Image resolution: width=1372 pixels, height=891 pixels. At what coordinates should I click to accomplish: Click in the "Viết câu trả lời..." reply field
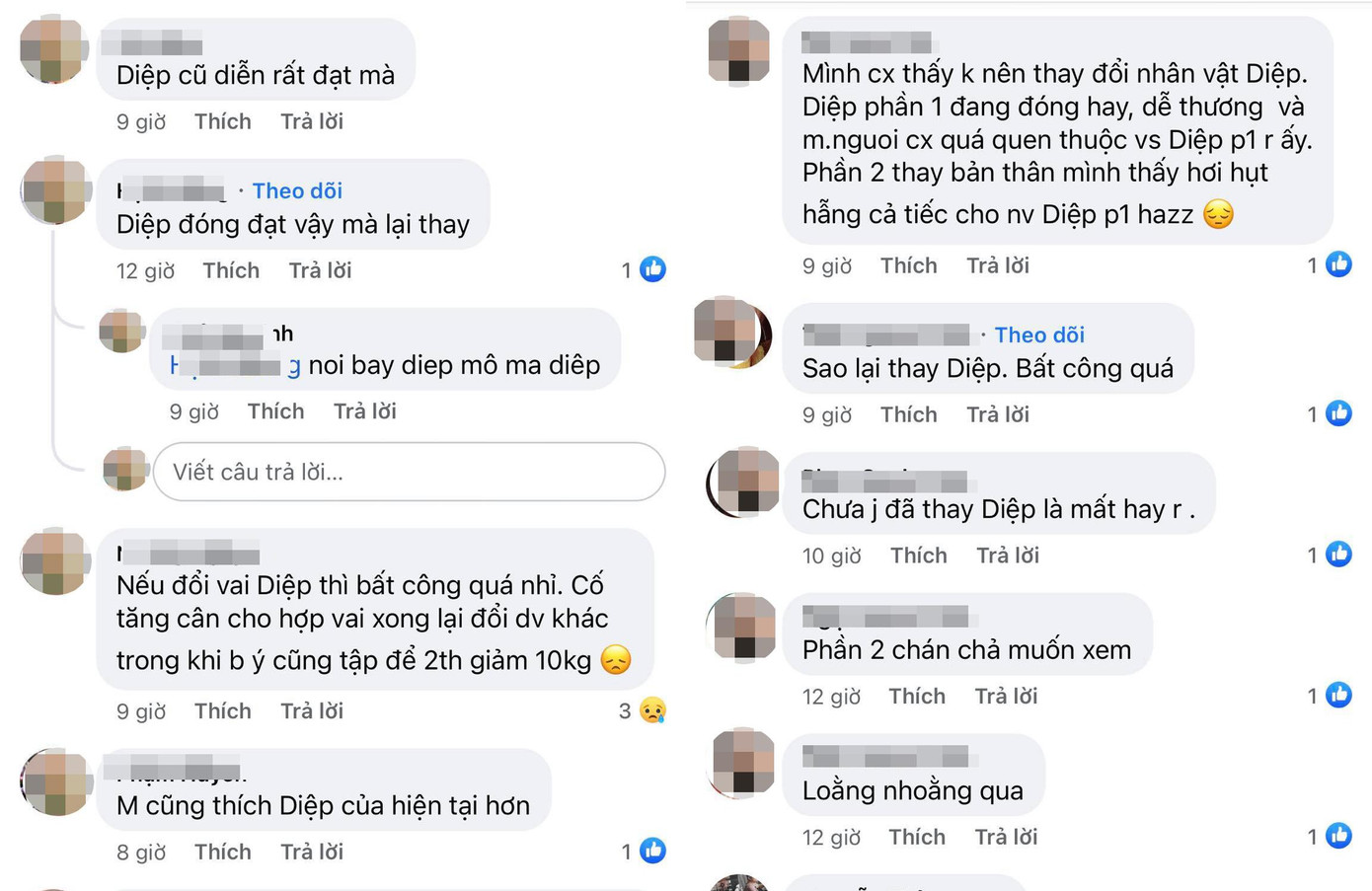(x=409, y=472)
